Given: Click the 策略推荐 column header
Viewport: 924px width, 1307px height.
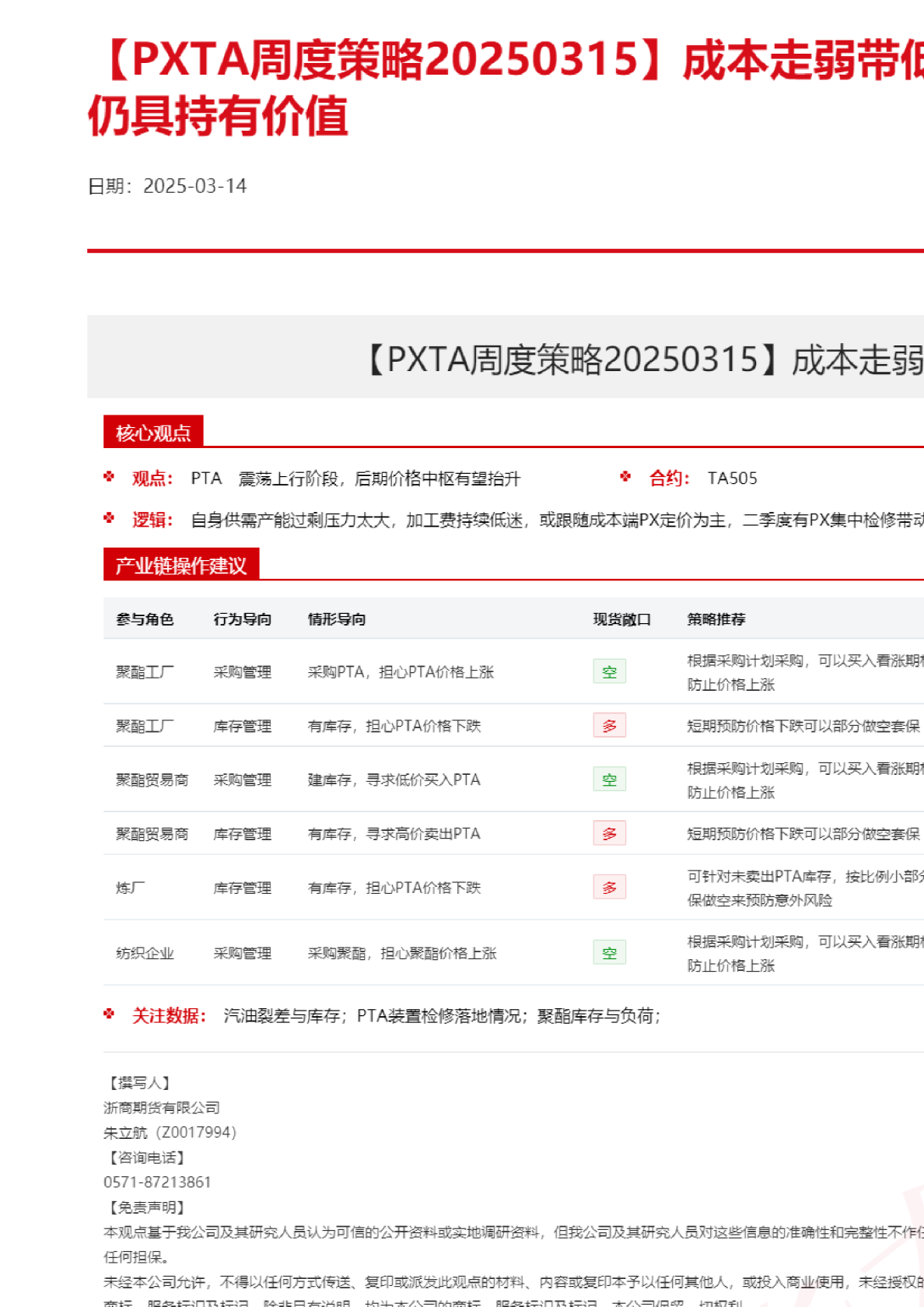Looking at the screenshot, I should coord(716,619).
